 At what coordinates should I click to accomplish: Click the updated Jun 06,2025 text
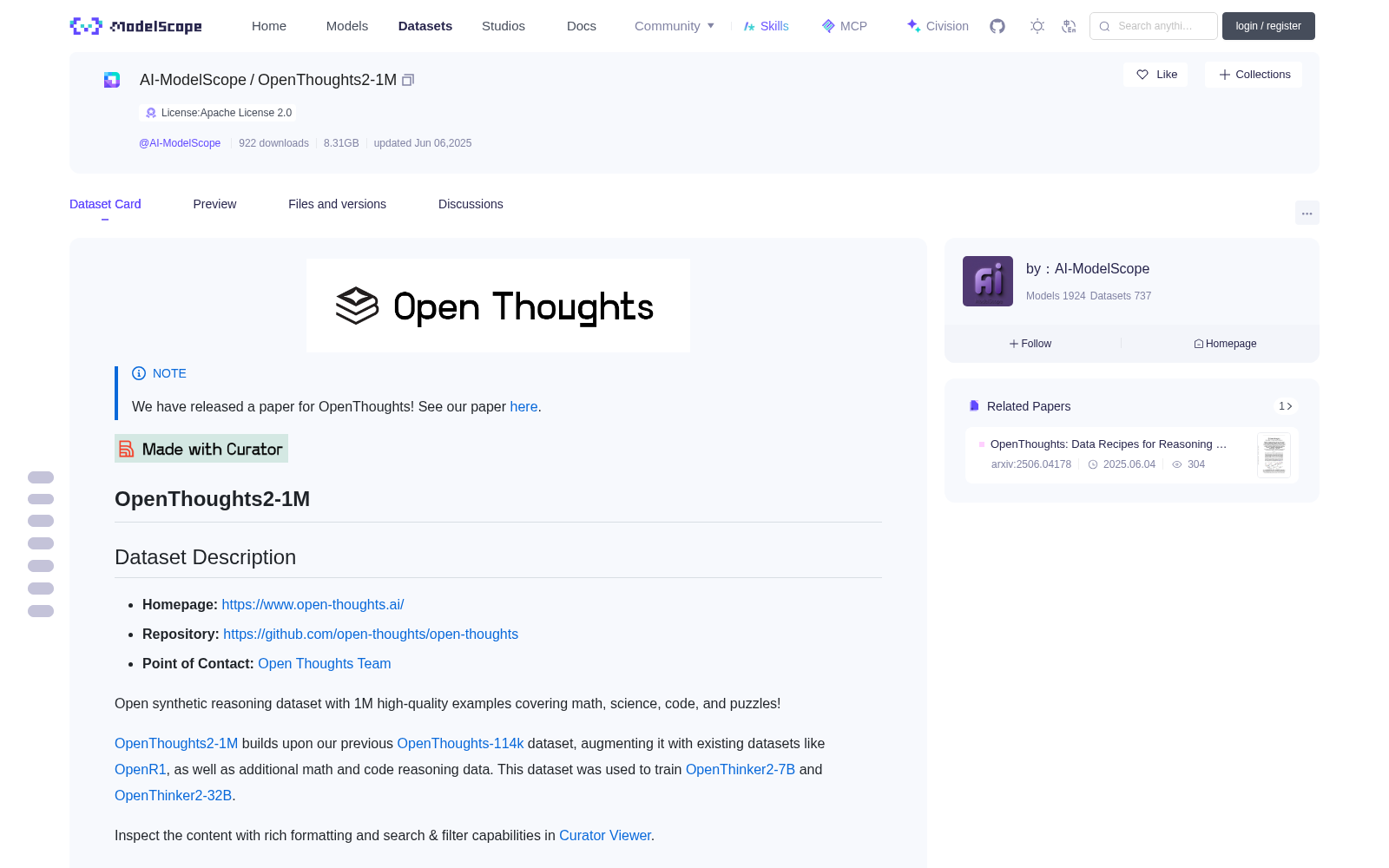pos(423,143)
